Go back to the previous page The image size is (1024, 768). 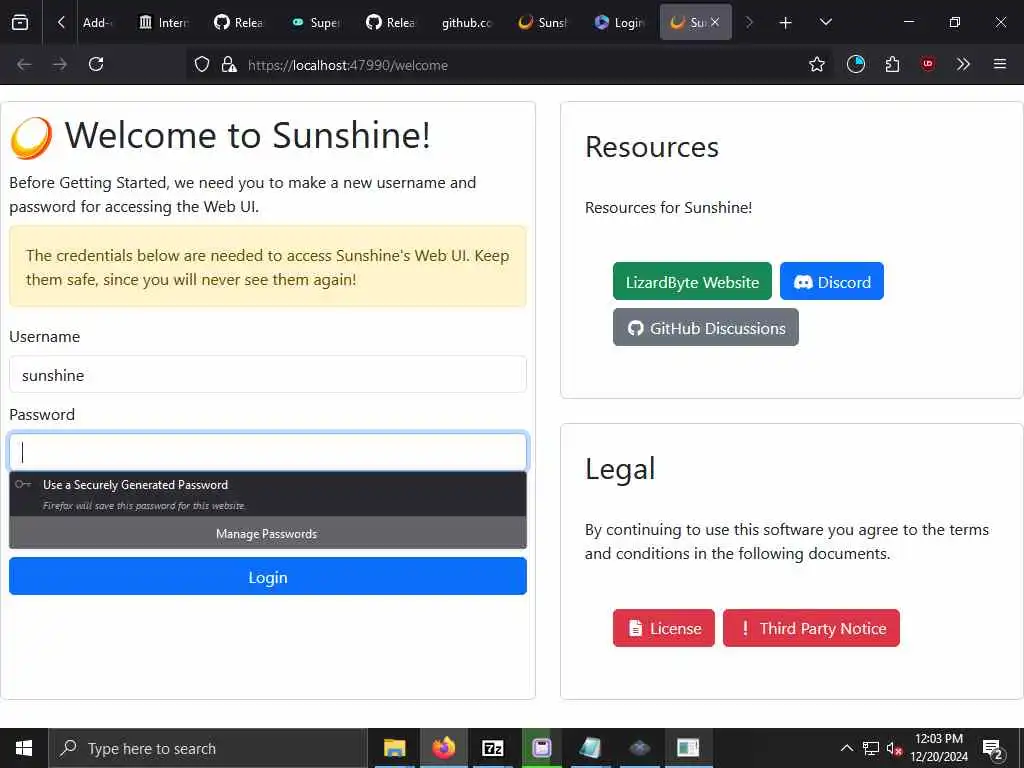tap(24, 64)
